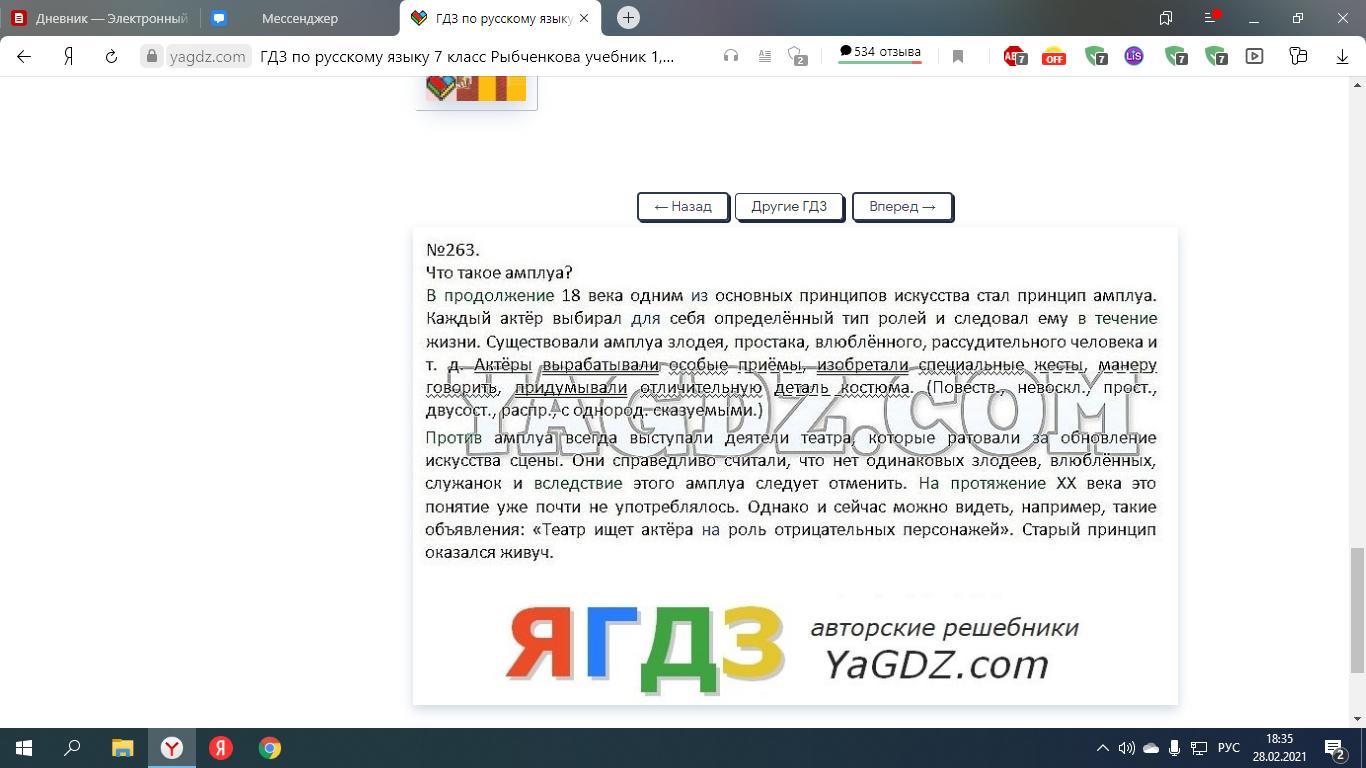Screen dimensions: 1366x768
Task: Click the headphones read-aloud icon
Action: (x=731, y=57)
